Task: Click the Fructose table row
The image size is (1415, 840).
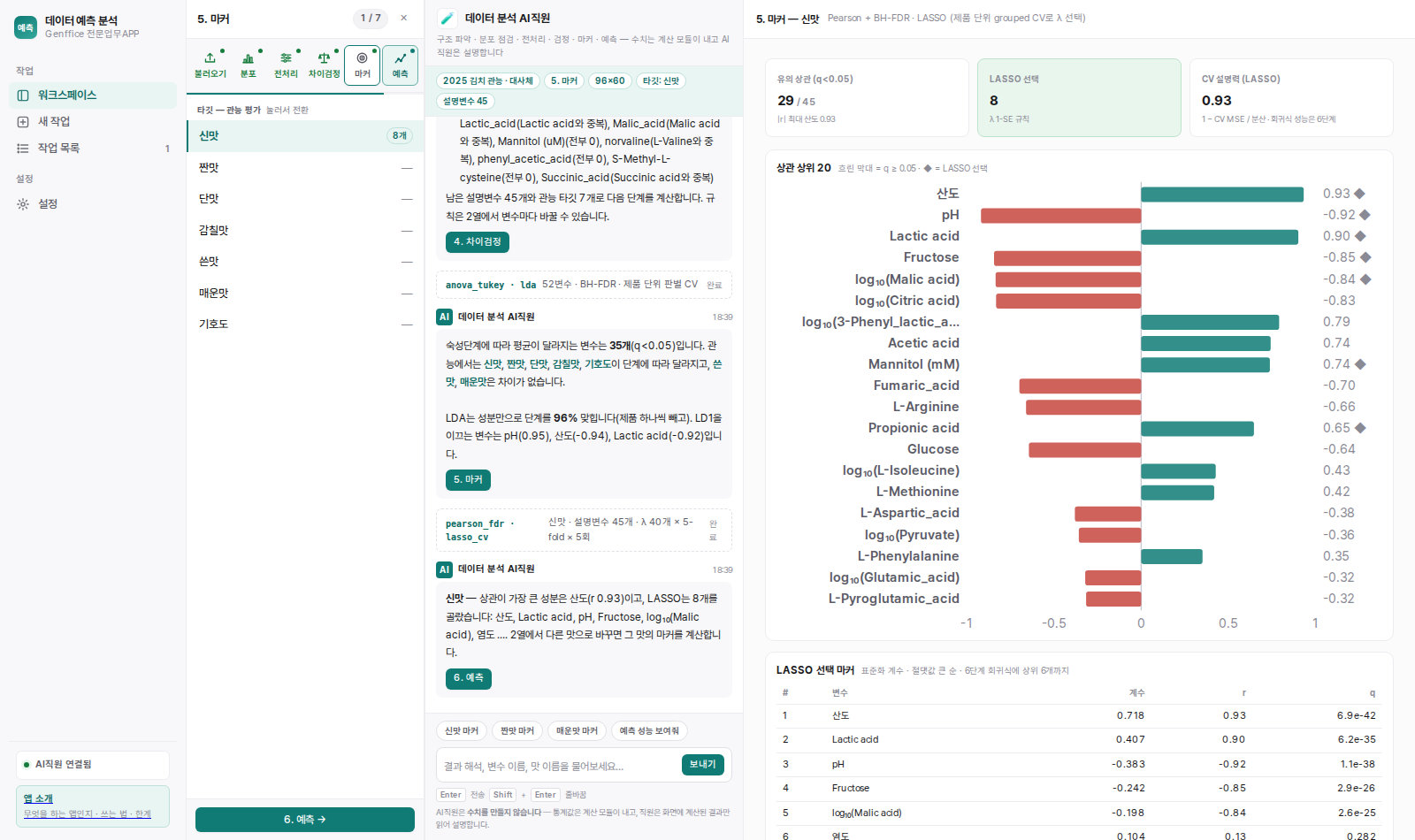Action: (x=1079, y=789)
